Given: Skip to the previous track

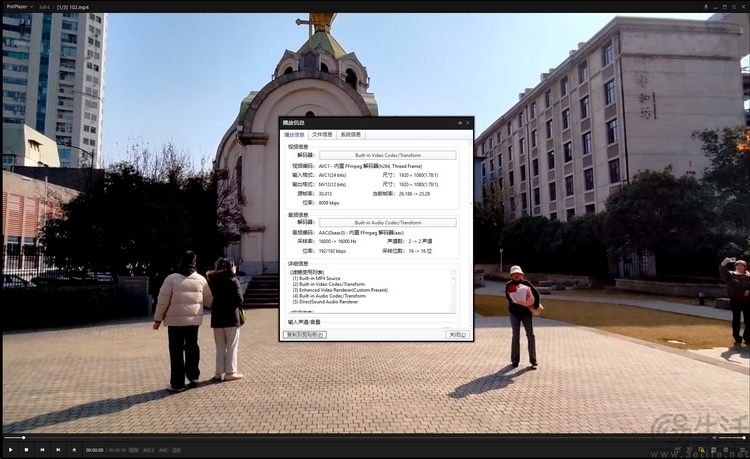Looking at the screenshot, I should tap(42, 450).
